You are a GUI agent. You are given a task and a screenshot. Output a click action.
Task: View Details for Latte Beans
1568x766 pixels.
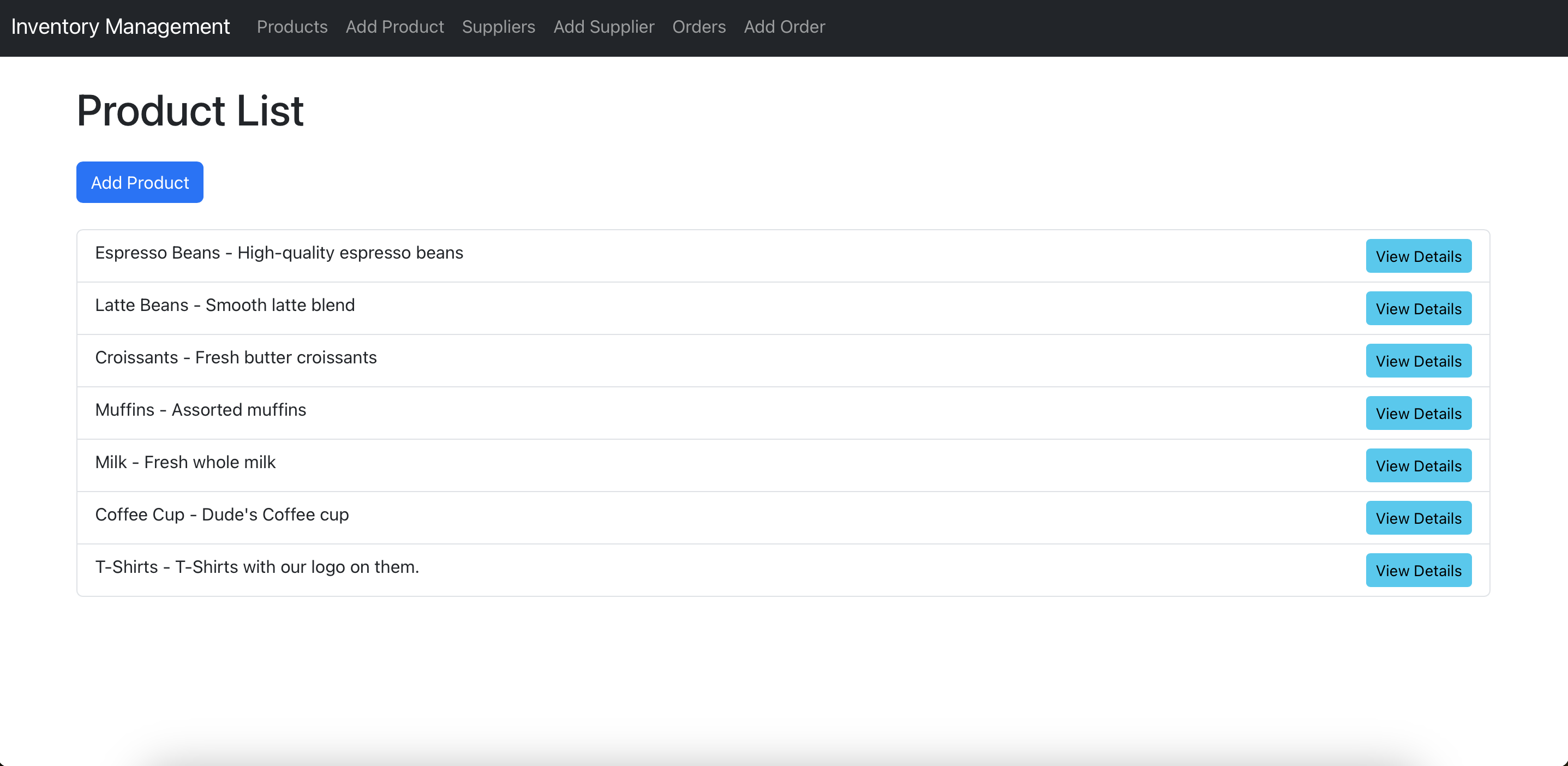click(1417, 309)
